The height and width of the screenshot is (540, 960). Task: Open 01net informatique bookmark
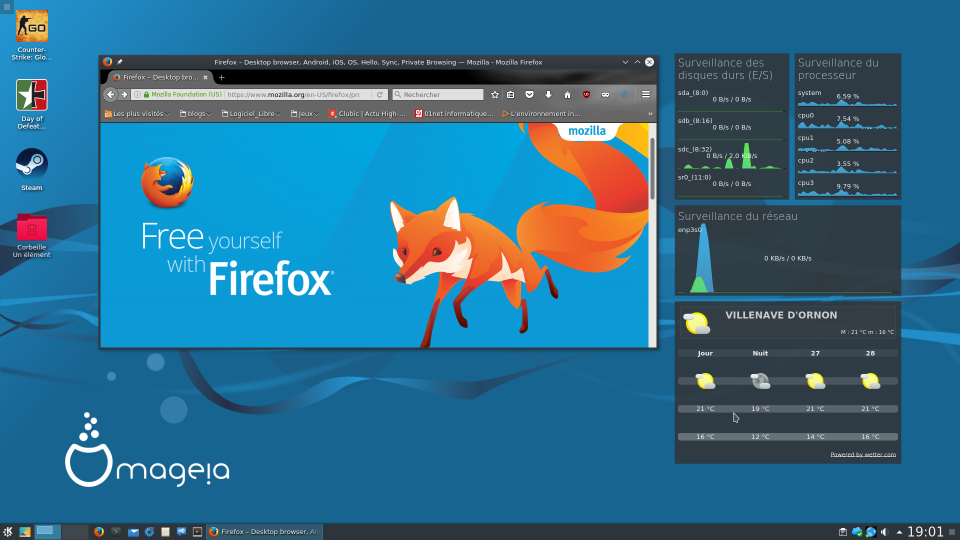pyautogui.click(x=454, y=113)
